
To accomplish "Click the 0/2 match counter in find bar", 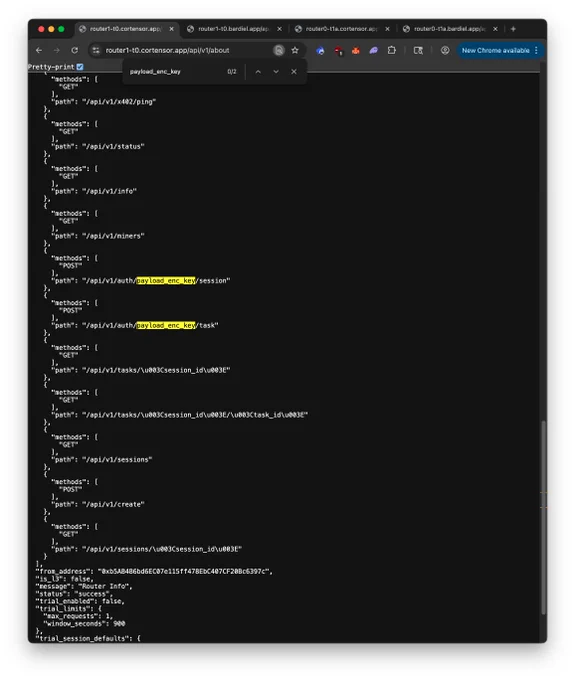I will point(232,72).
